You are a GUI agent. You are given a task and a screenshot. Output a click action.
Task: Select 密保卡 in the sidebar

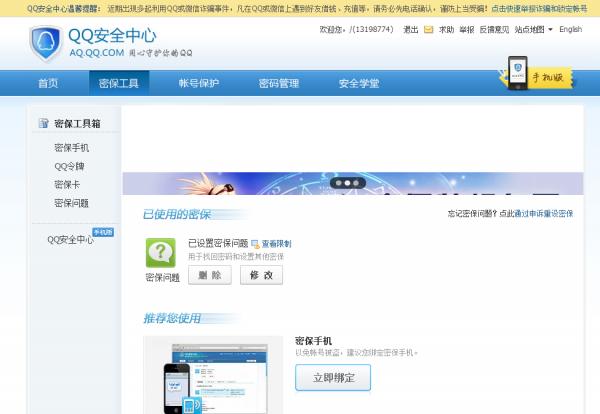(x=67, y=185)
